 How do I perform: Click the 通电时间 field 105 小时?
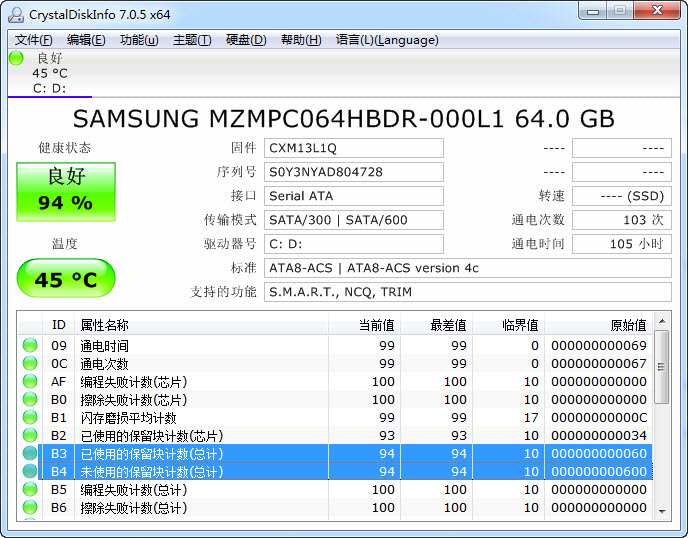(622, 244)
